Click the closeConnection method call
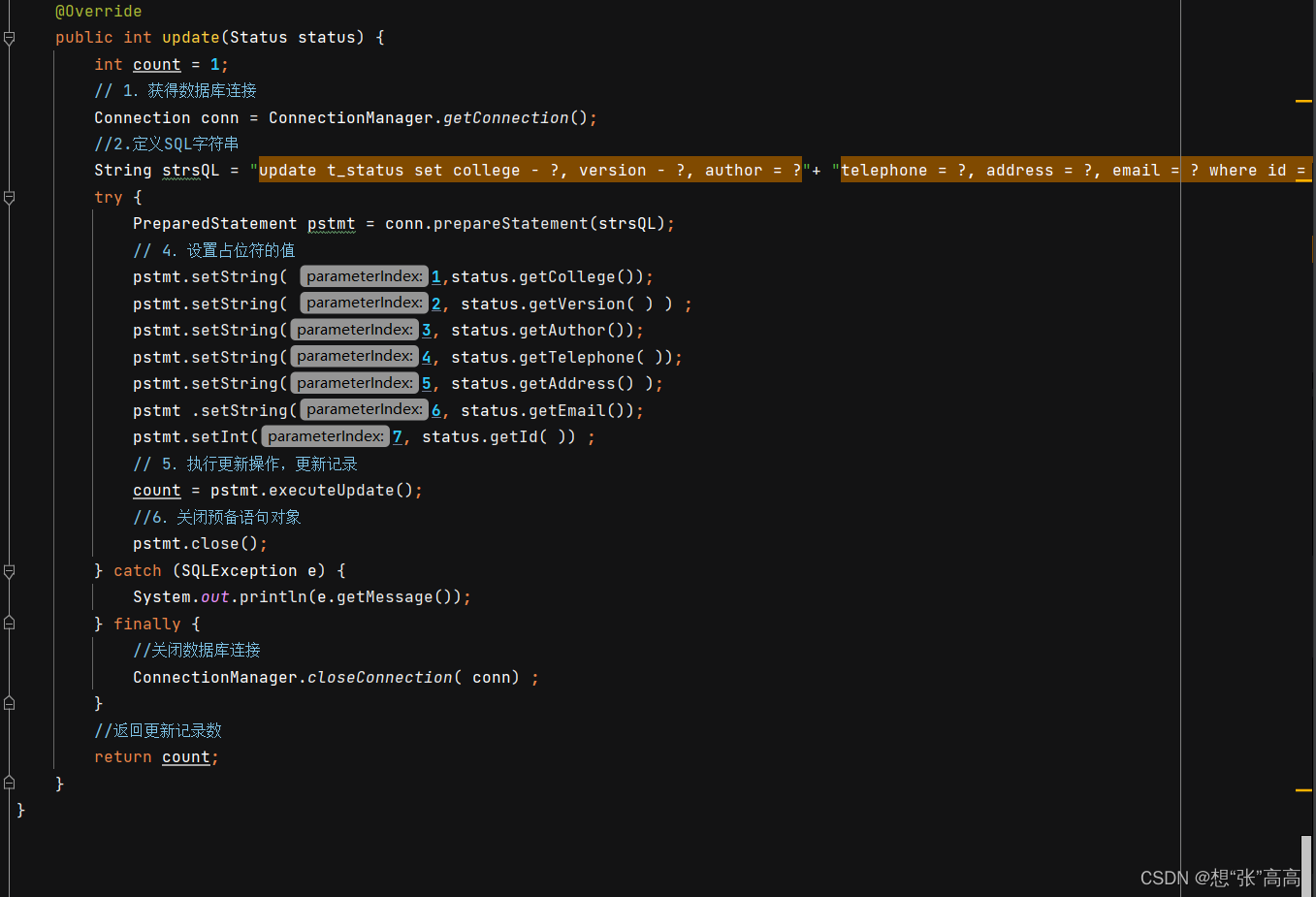Viewport: 1316px width, 897px height. click(x=380, y=677)
